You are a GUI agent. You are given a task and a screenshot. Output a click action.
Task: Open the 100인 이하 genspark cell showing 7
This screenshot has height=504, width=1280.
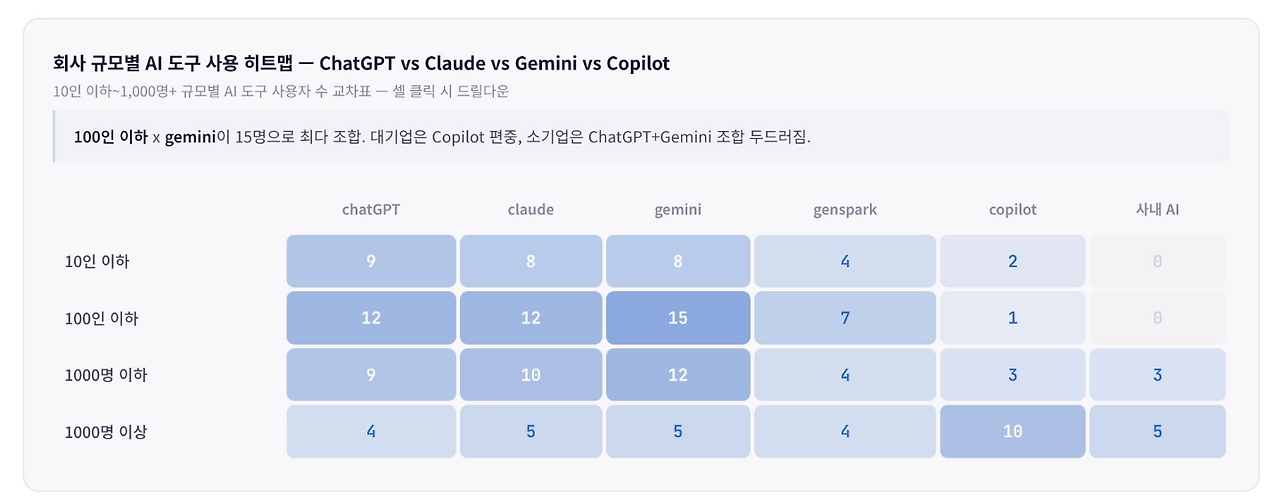845,318
